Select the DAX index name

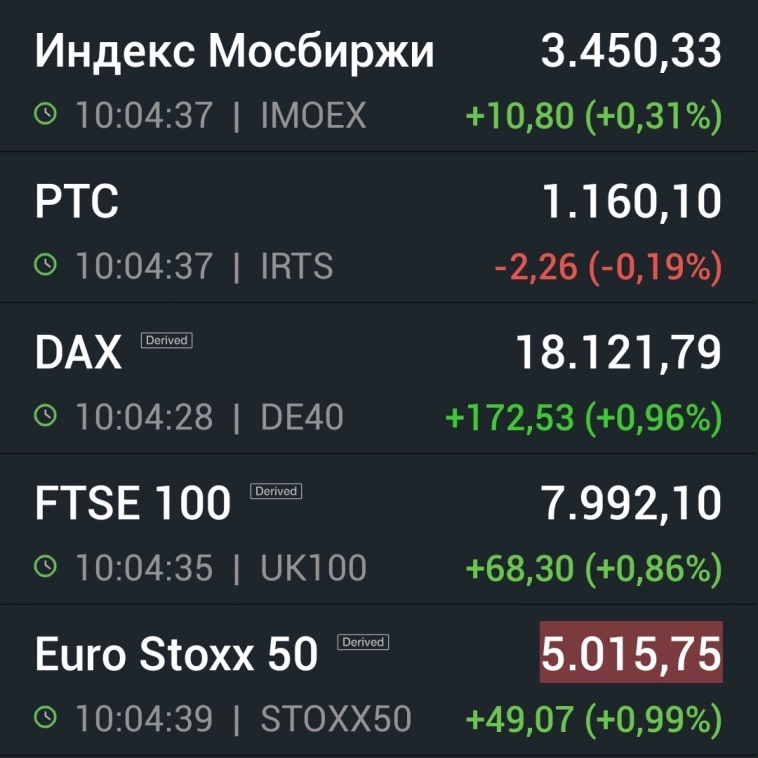78,353
